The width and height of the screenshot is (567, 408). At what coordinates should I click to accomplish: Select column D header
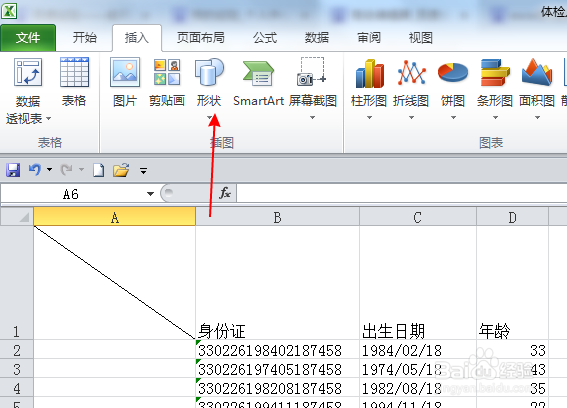pos(512,217)
